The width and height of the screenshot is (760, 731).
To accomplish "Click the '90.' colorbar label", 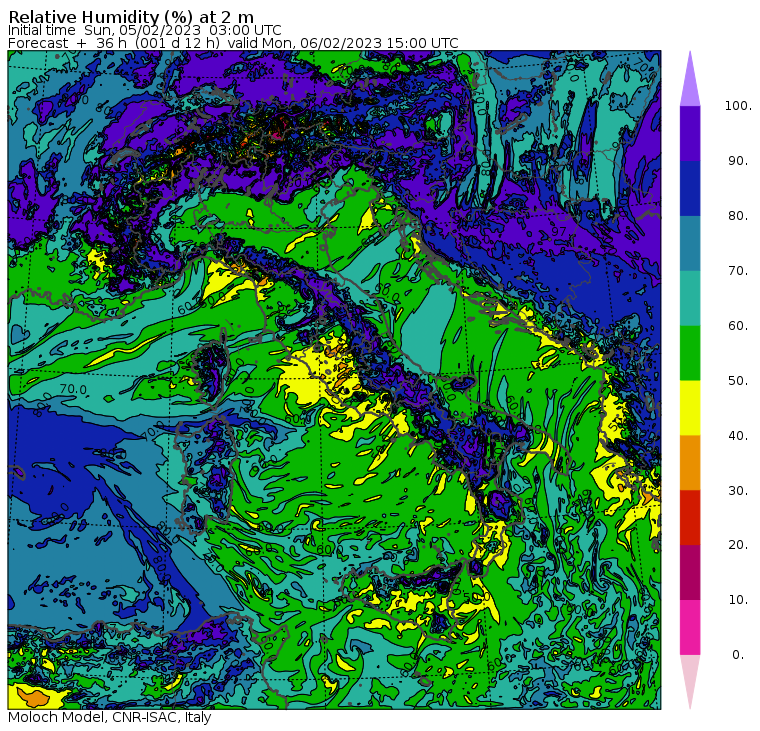I will click(738, 161).
